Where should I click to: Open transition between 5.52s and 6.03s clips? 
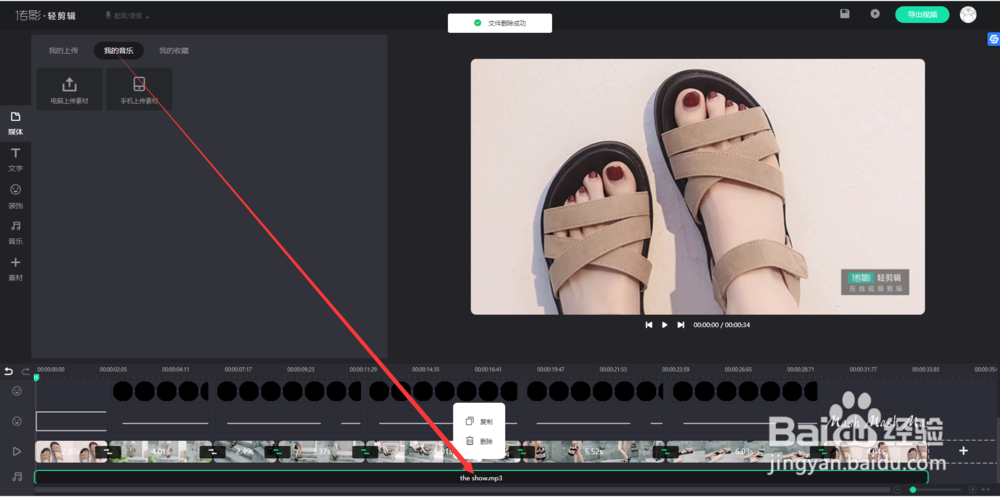pyautogui.click(x=665, y=452)
